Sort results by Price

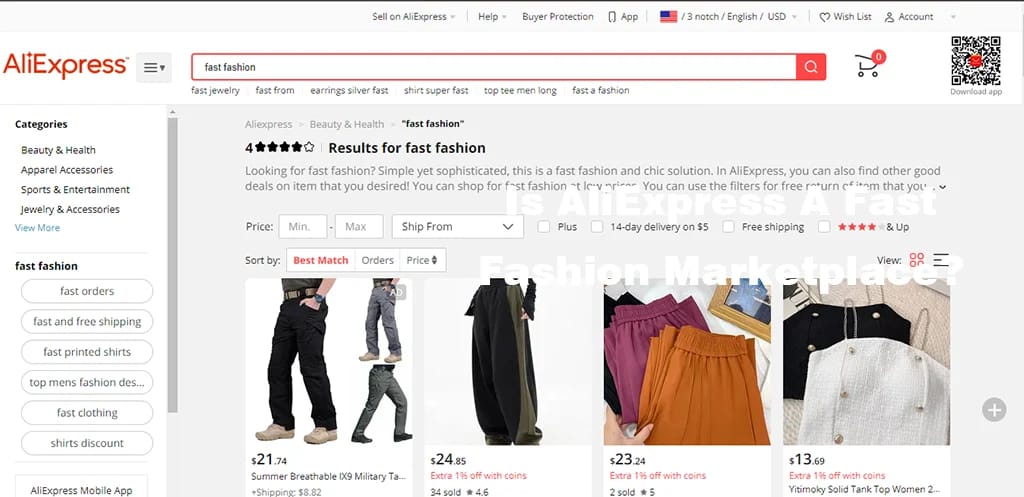pyautogui.click(x=422, y=260)
